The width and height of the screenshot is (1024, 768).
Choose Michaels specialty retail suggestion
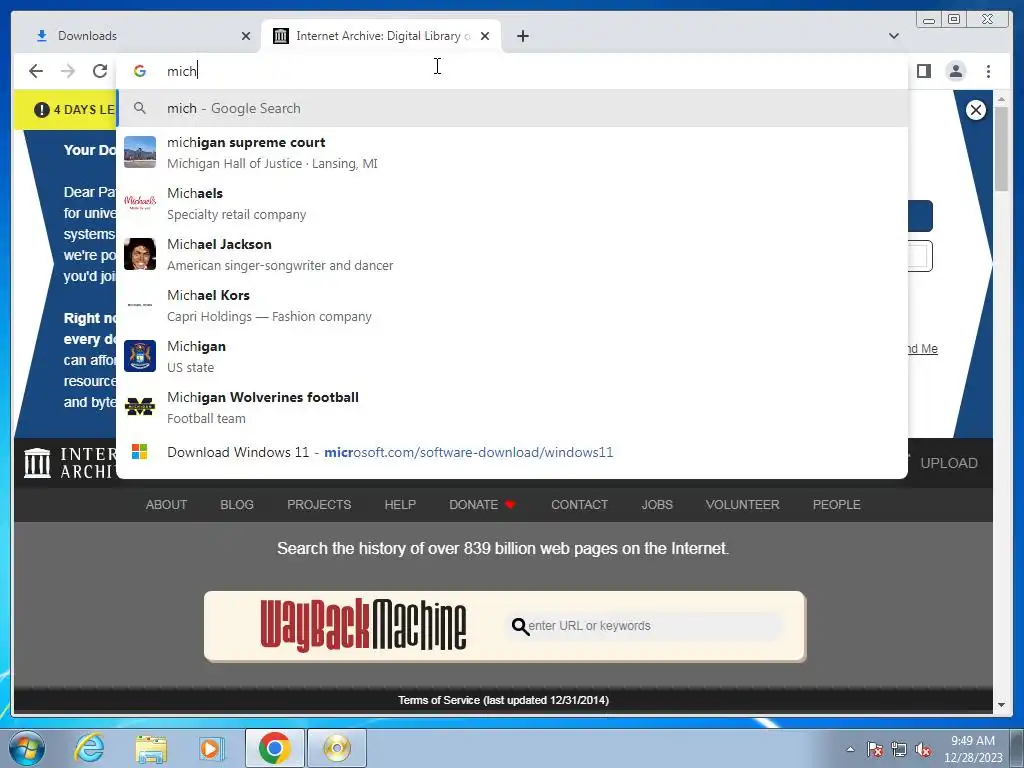click(x=512, y=203)
